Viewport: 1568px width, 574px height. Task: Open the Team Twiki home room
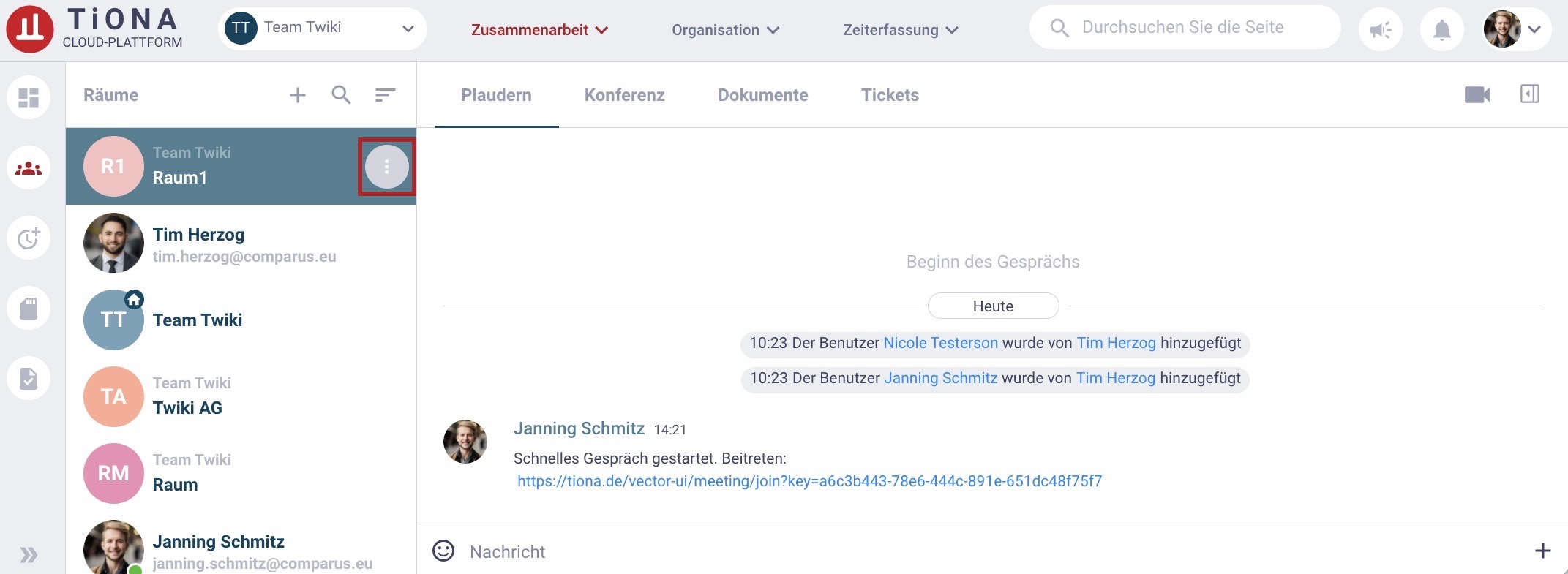(x=241, y=320)
